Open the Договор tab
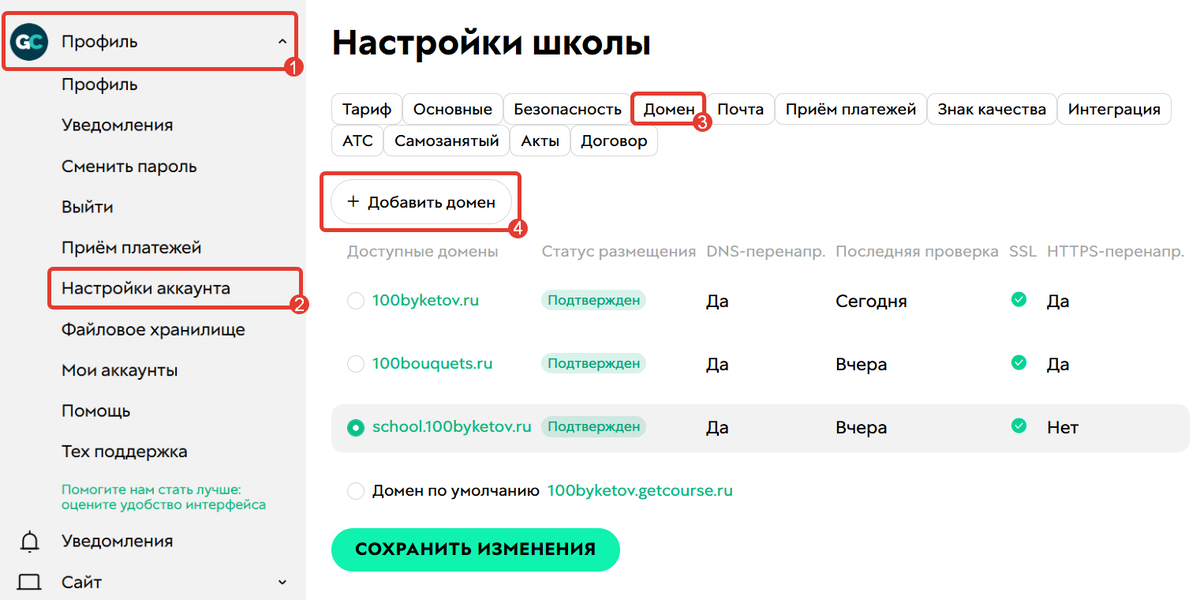The height and width of the screenshot is (600, 1200). point(614,141)
